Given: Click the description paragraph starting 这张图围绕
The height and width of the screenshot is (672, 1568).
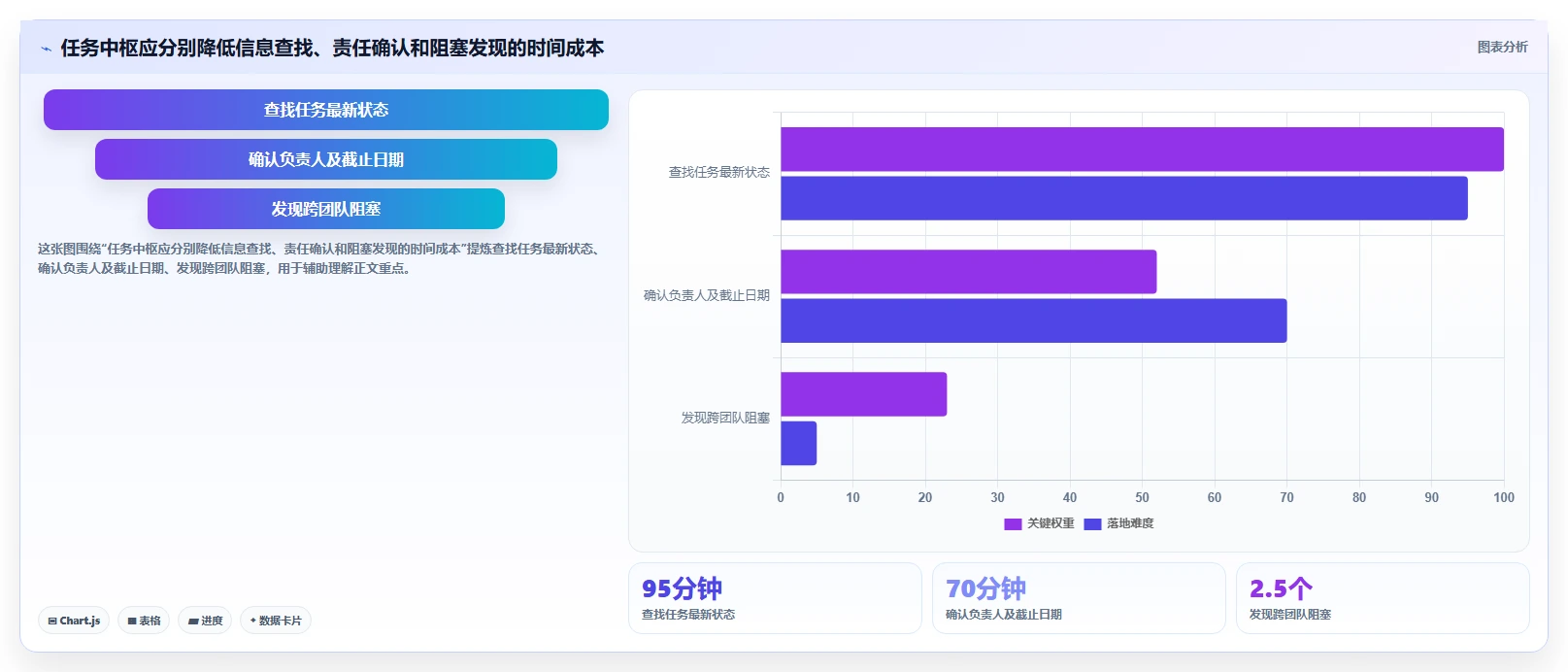Looking at the screenshot, I should [x=319, y=258].
